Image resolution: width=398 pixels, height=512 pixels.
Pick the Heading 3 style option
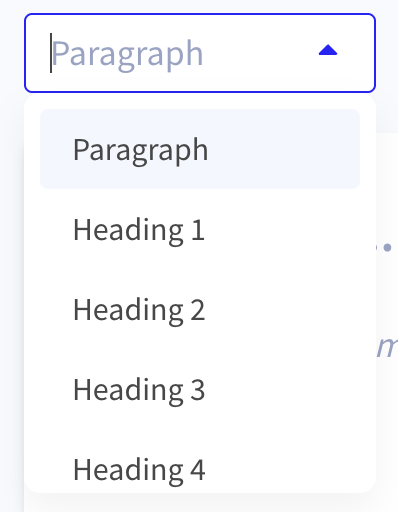[200, 389]
